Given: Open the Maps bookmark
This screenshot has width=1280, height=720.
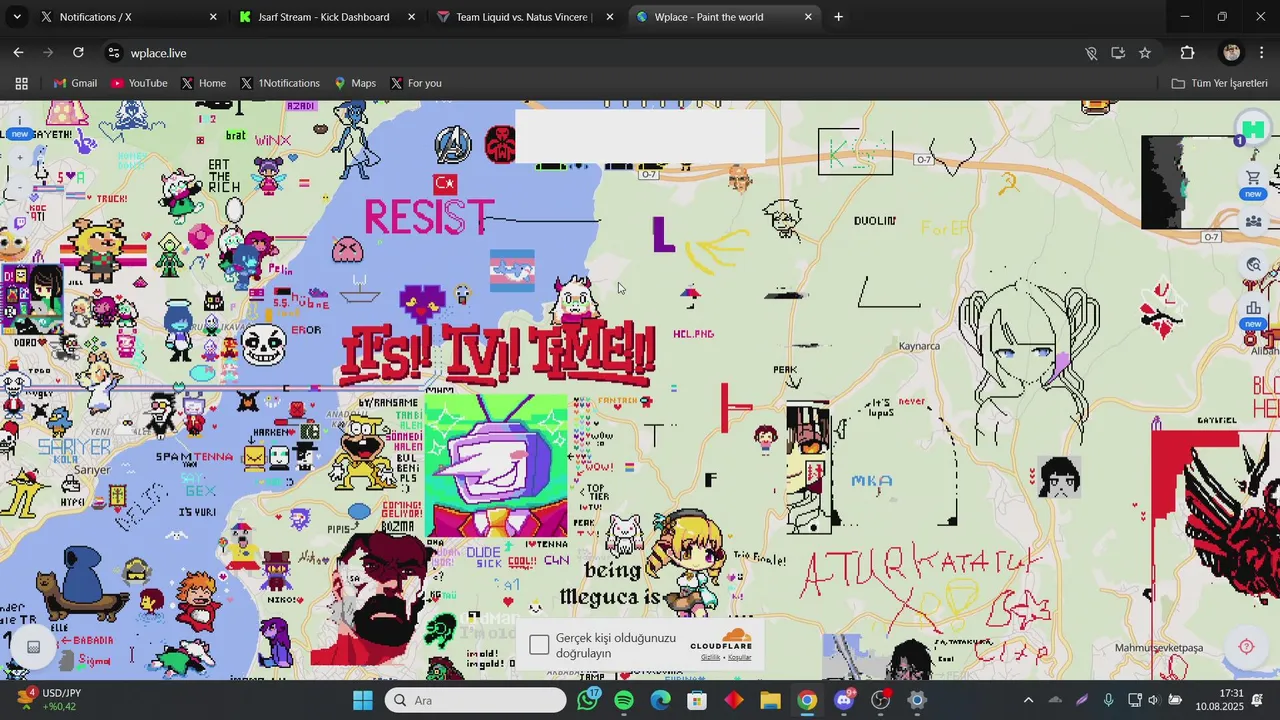Looking at the screenshot, I should click(x=355, y=83).
